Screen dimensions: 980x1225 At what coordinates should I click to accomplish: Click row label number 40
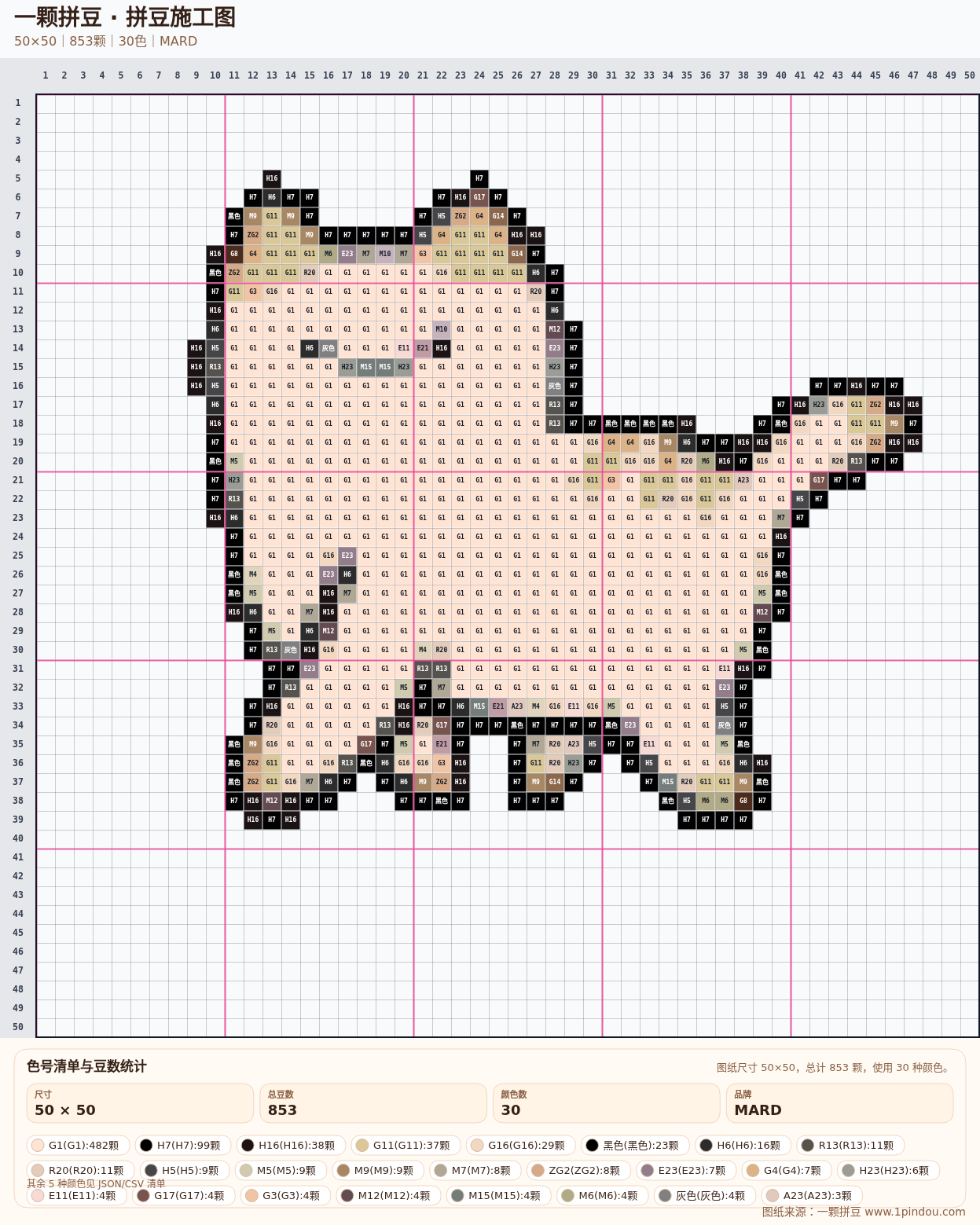(18, 838)
